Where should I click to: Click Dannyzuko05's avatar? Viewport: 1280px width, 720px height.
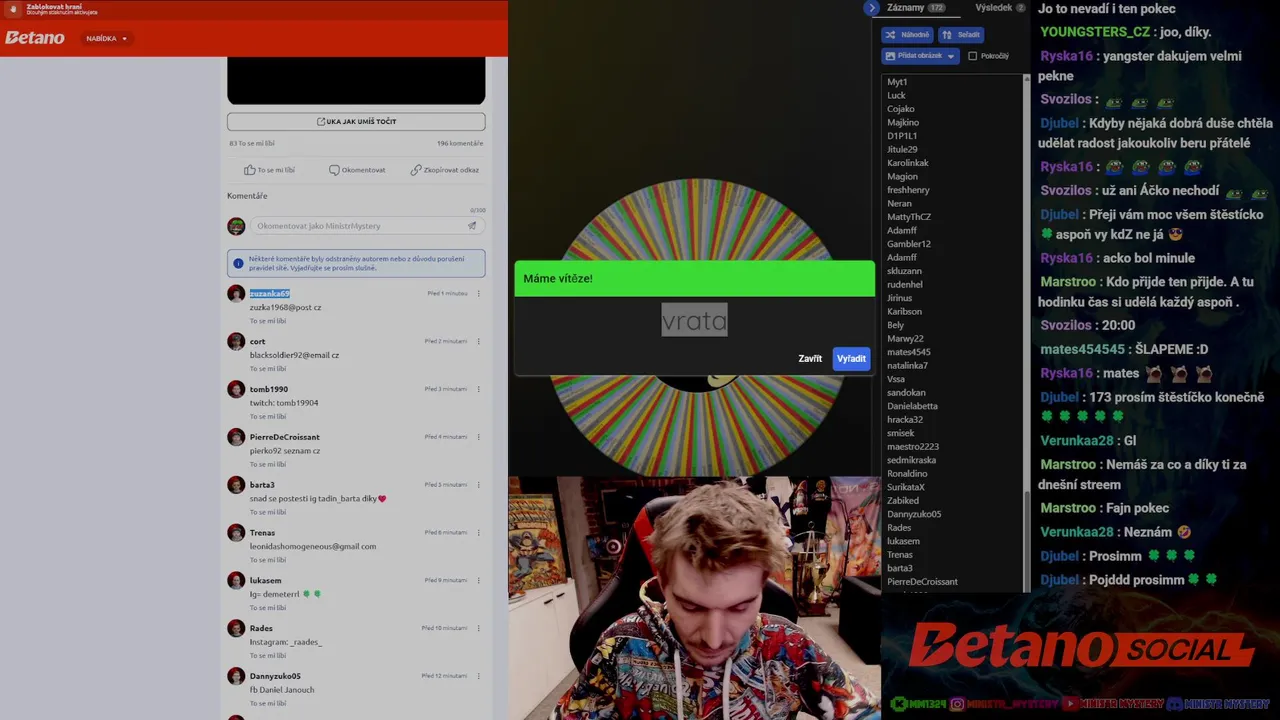click(x=236, y=676)
